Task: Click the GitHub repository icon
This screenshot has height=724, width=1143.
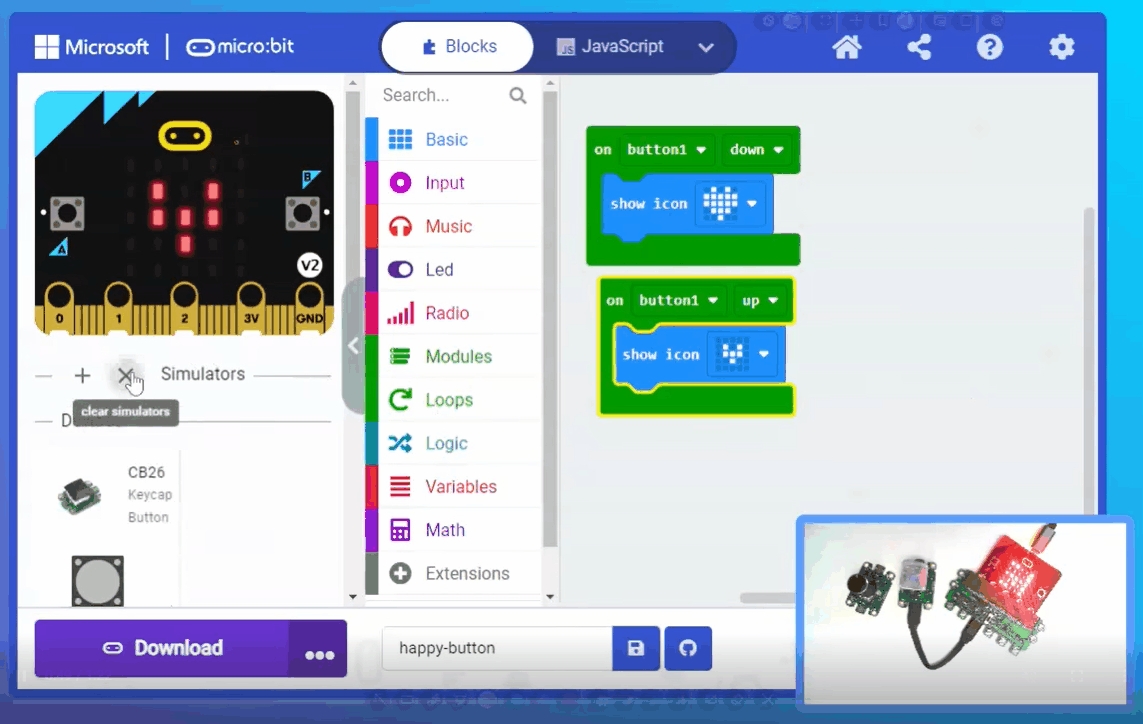Action: click(x=688, y=648)
